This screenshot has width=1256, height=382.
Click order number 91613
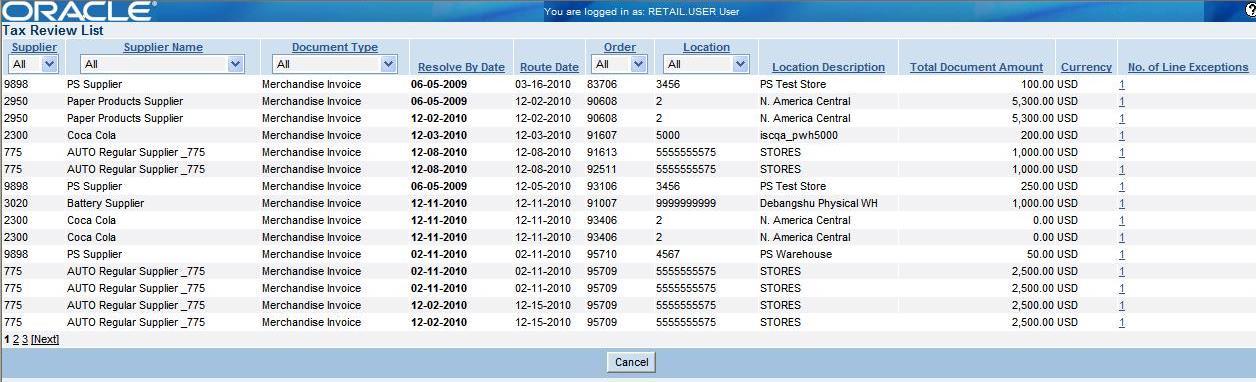pyautogui.click(x=602, y=152)
